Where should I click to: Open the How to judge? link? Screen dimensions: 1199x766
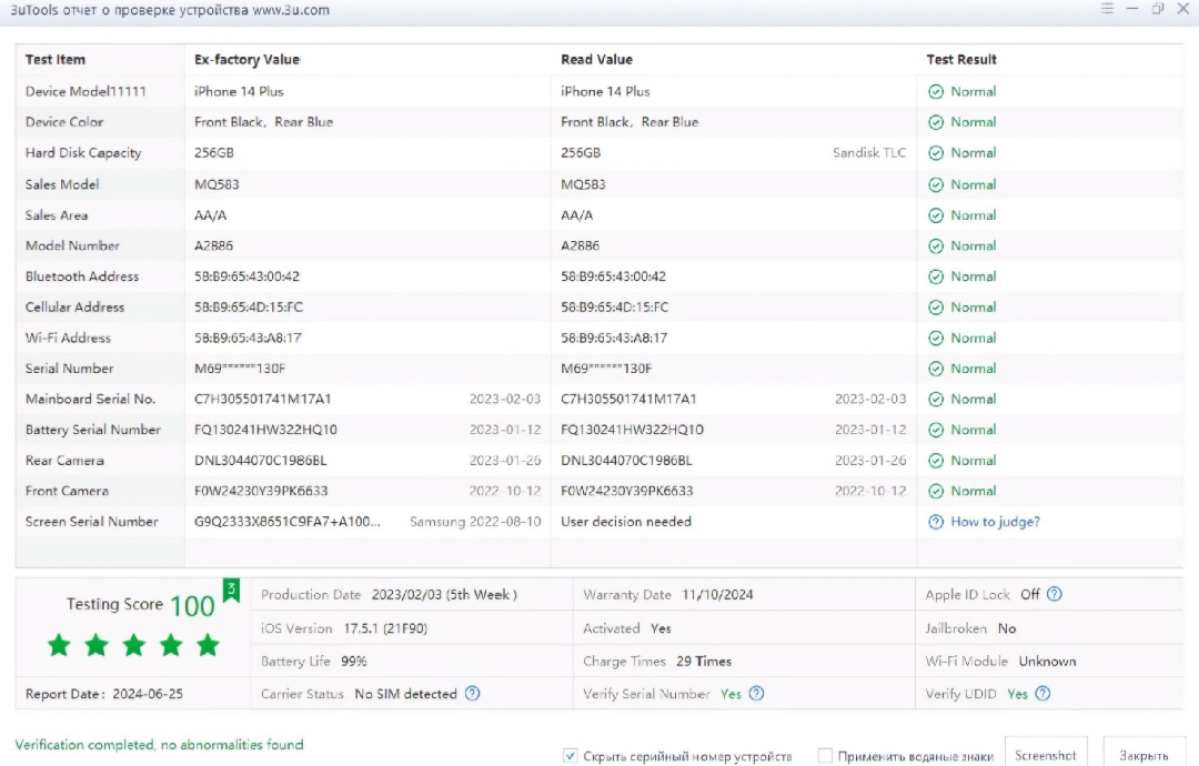pyautogui.click(x=995, y=521)
